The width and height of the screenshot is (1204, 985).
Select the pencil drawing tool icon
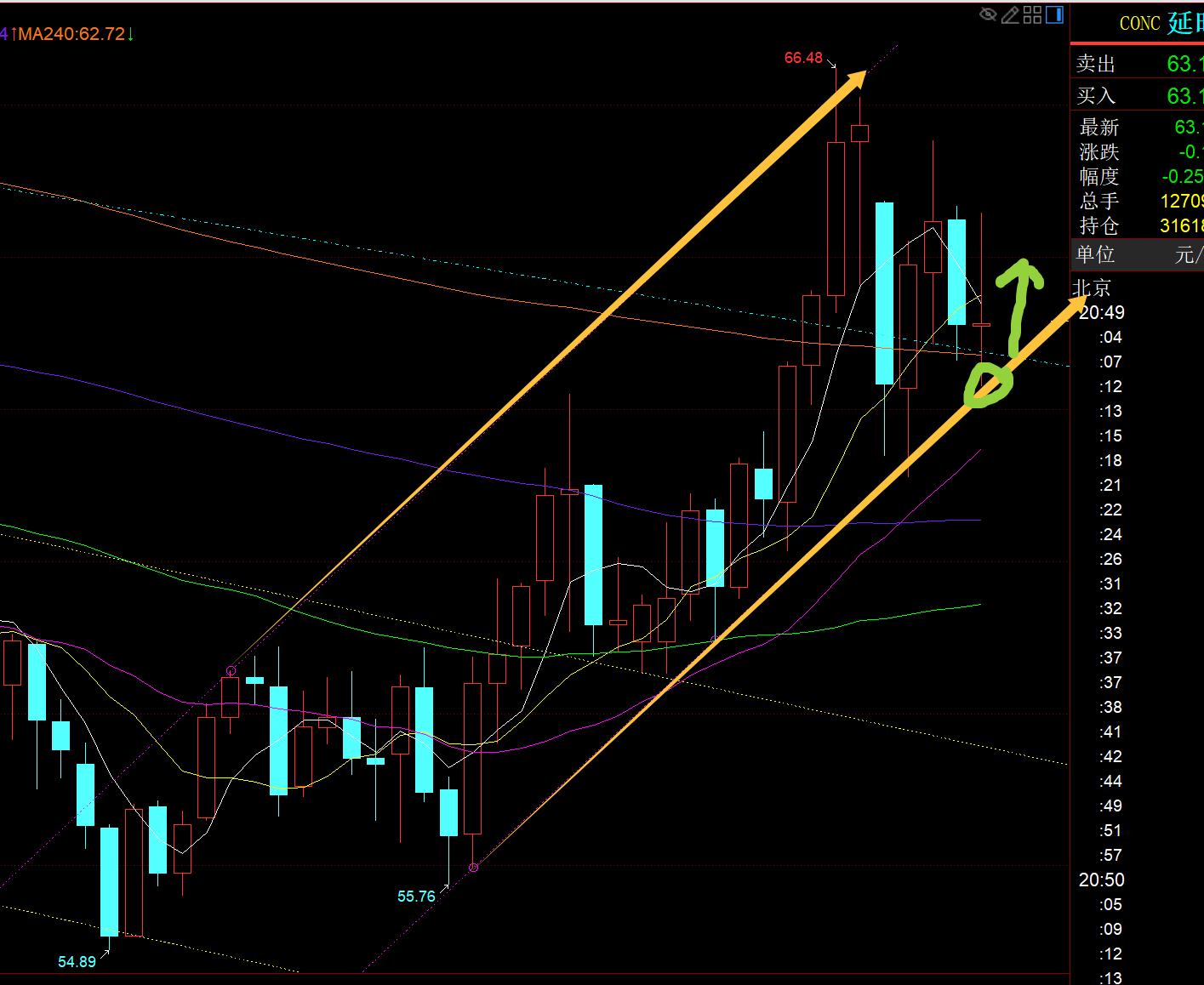click(1010, 14)
